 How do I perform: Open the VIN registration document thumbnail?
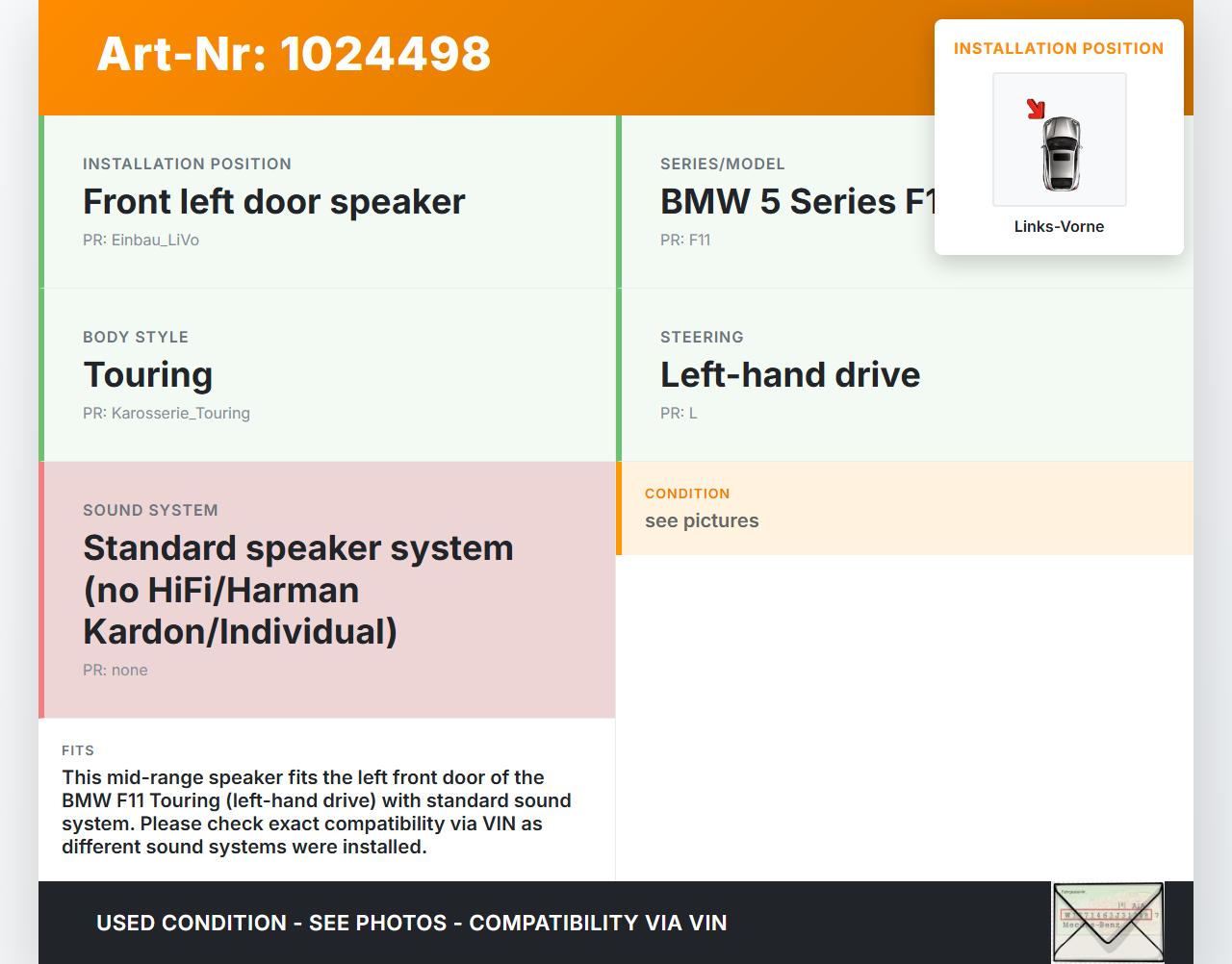coord(1108,923)
